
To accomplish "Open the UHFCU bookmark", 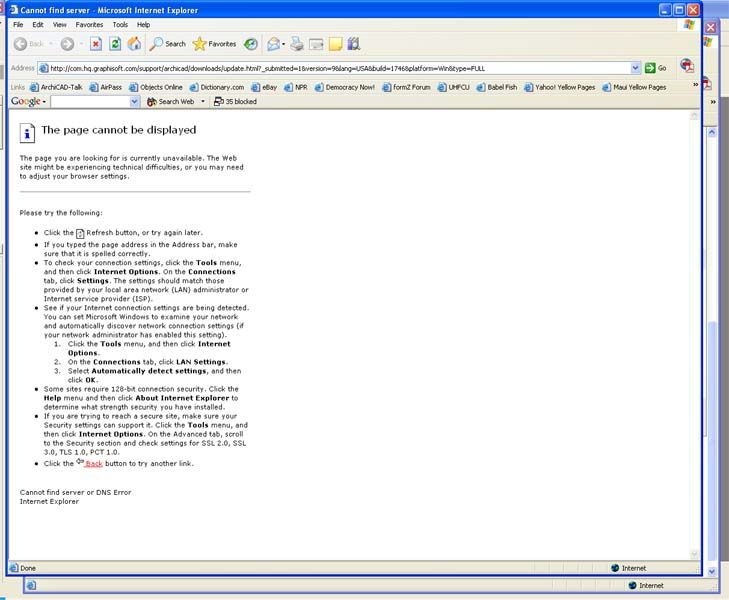I will point(454,87).
